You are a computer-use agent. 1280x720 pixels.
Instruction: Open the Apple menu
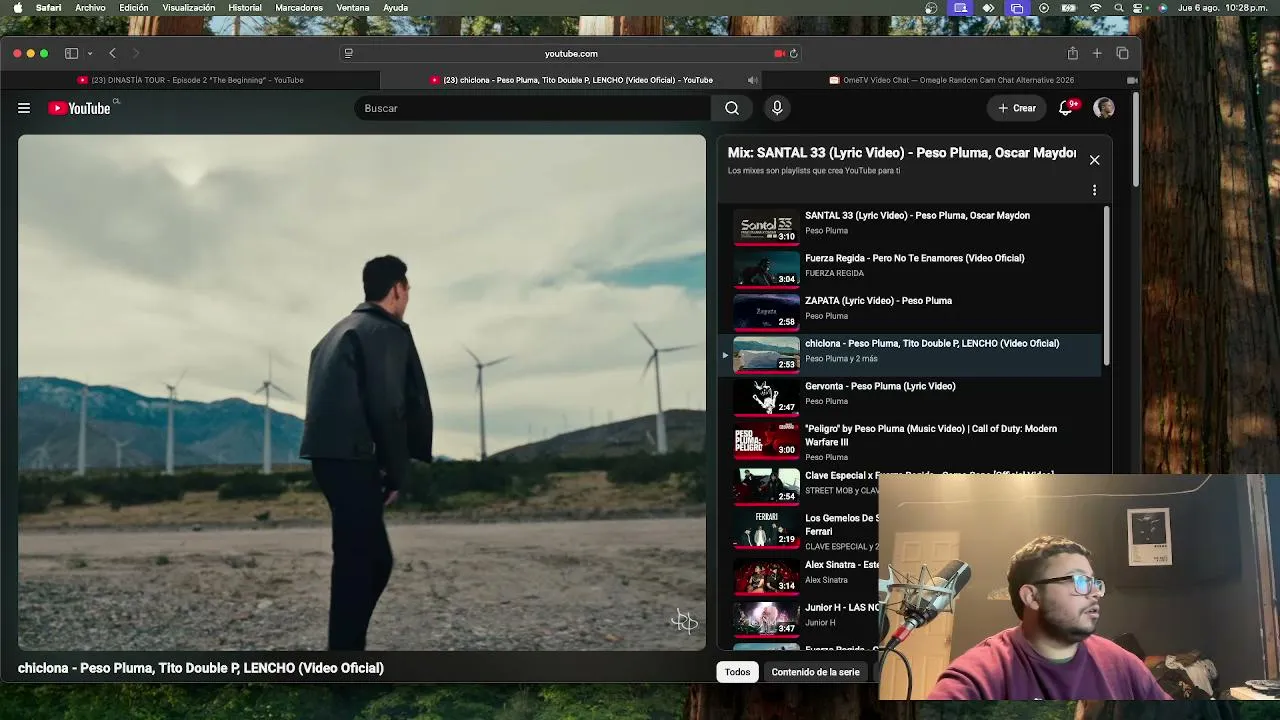[x=17, y=8]
